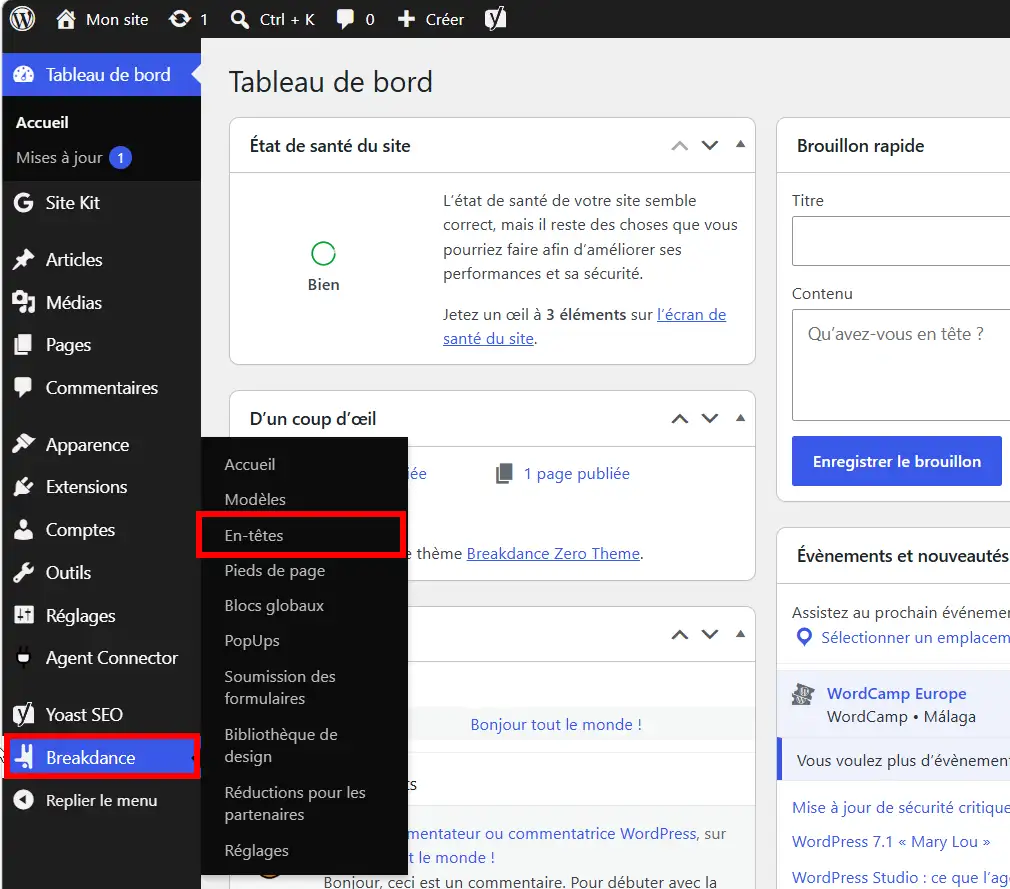Image resolution: width=1010 pixels, height=889 pixels.
Task: Open Réductions pour les partenaires
Action: (x=295, y=803)
